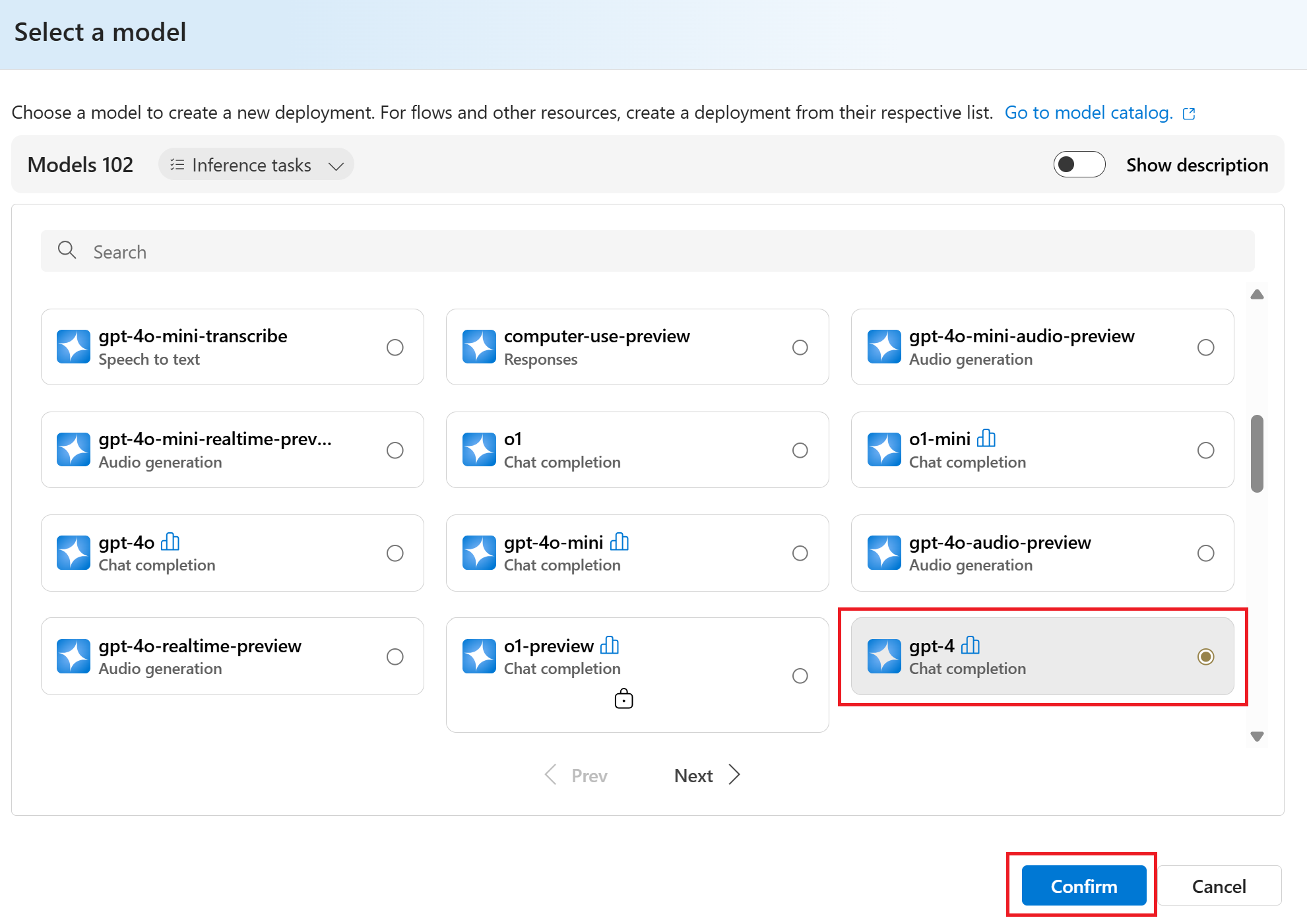Screen dimensions: 1307x924
Task: Click the search magnifier icon
Action: click(67, 251)
